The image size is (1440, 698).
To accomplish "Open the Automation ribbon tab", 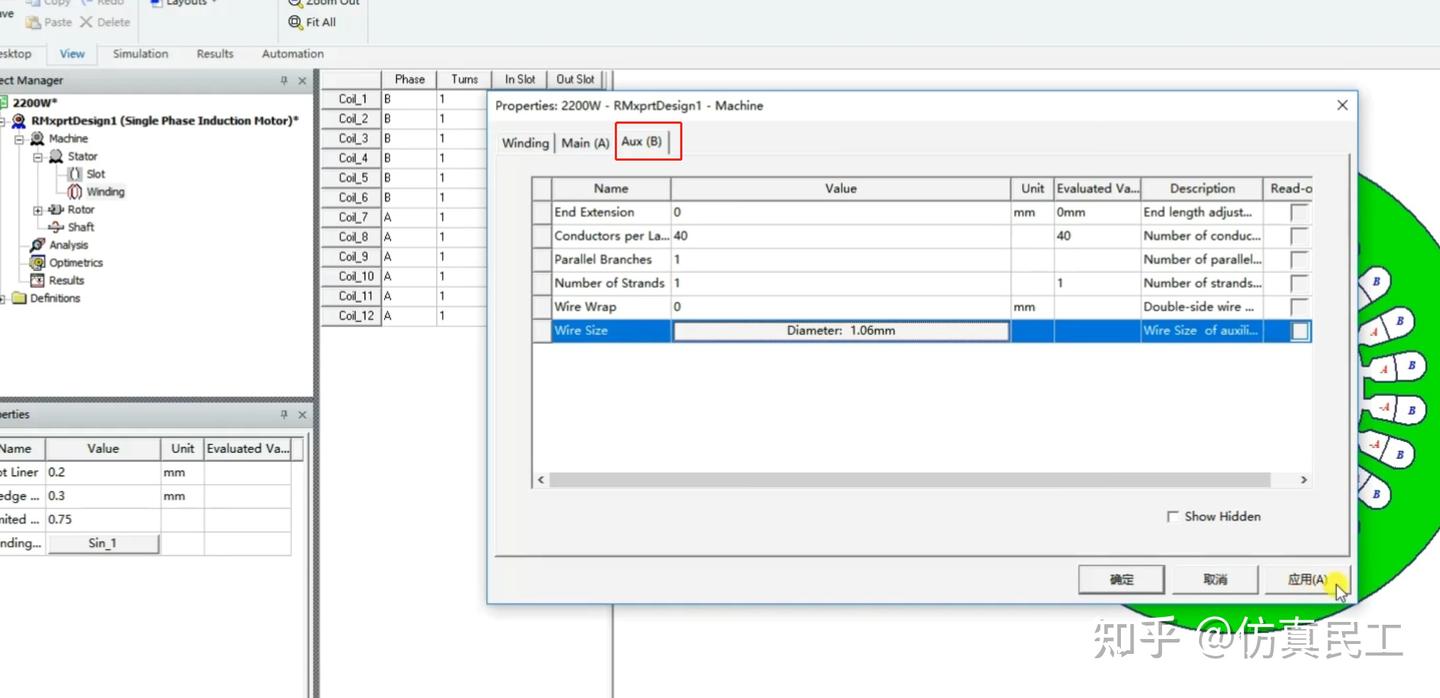I will coord(293,54).
